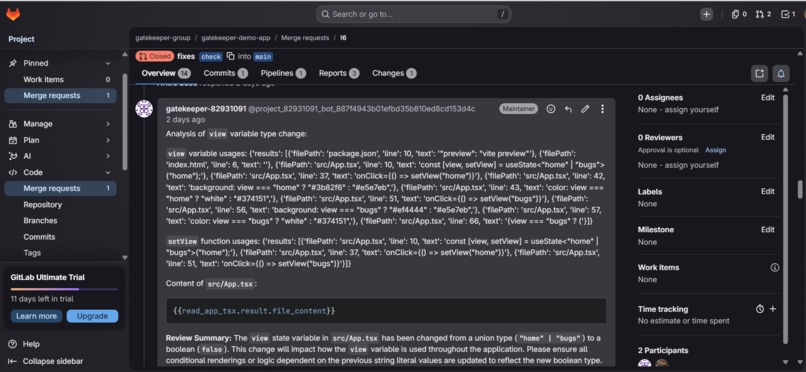
Task: Click the Upgrade button
Action: tap(93, 316)
